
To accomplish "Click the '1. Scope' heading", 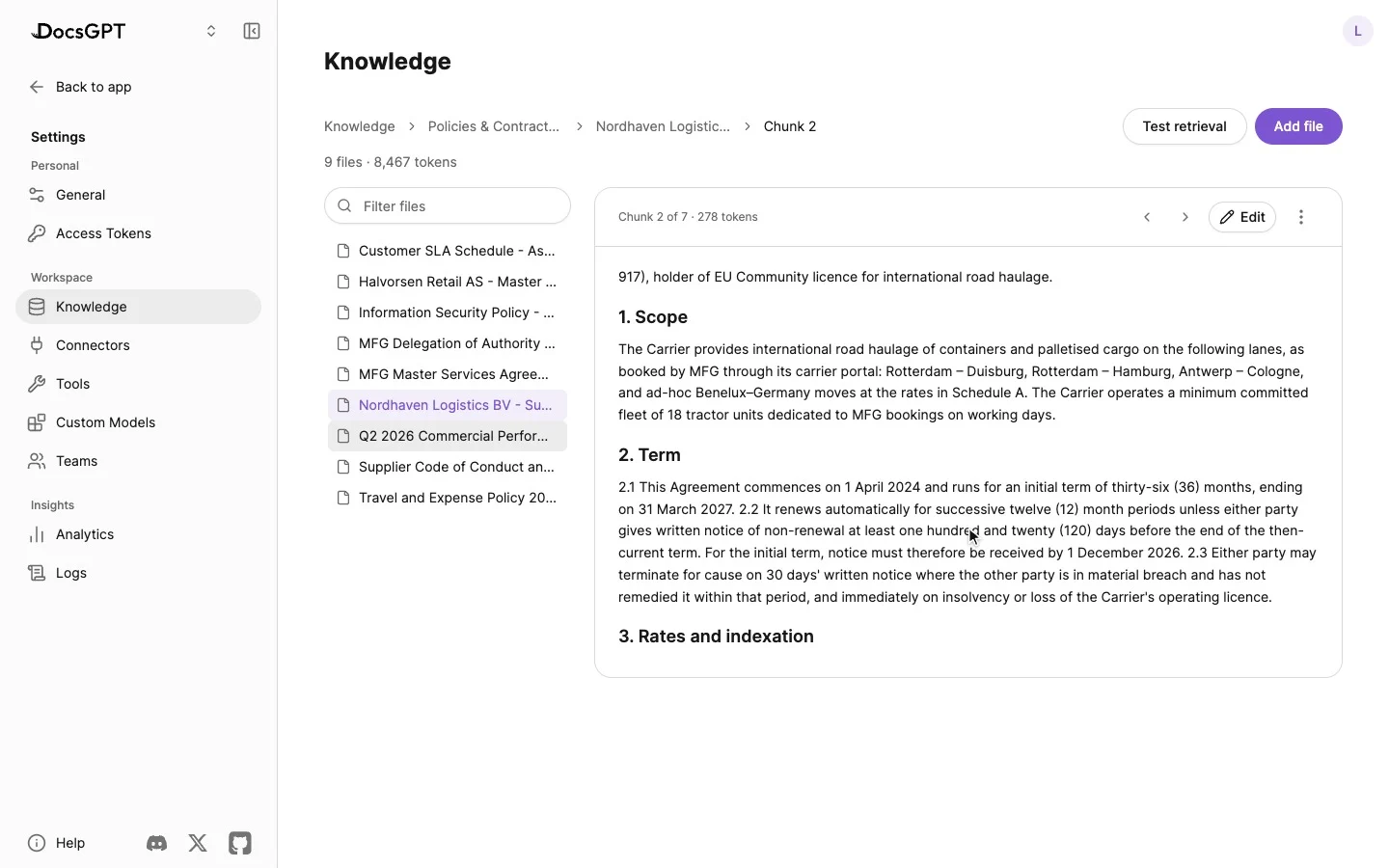I will tap(653, 317).
